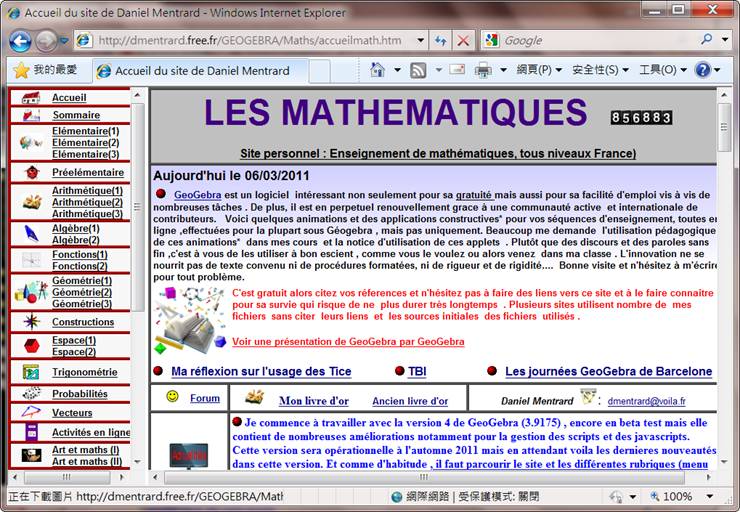This screenshot has height=512, width=740.
Task: Click the blue Help question mark icon
Action: [703, 70]
